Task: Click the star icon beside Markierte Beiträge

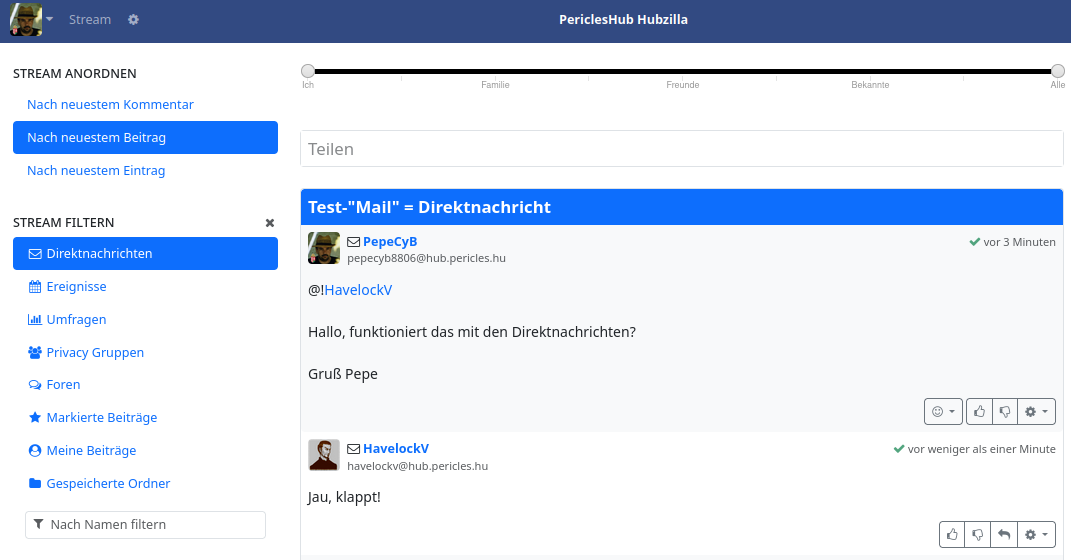Action: (x=35, y=417)
